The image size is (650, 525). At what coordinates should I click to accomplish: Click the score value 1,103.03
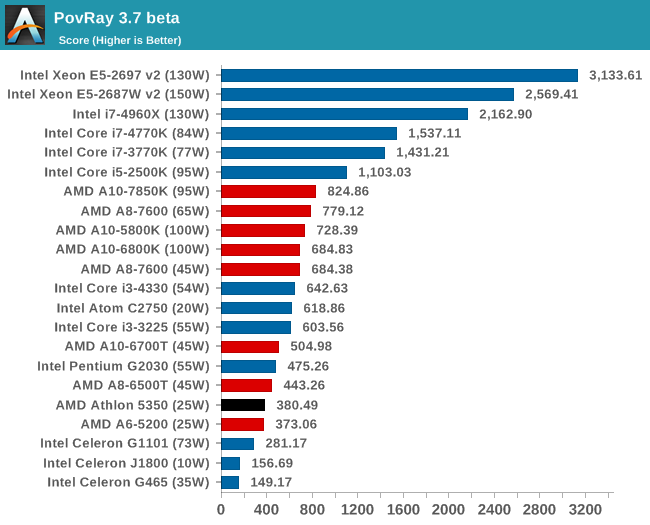pos(385,172)
